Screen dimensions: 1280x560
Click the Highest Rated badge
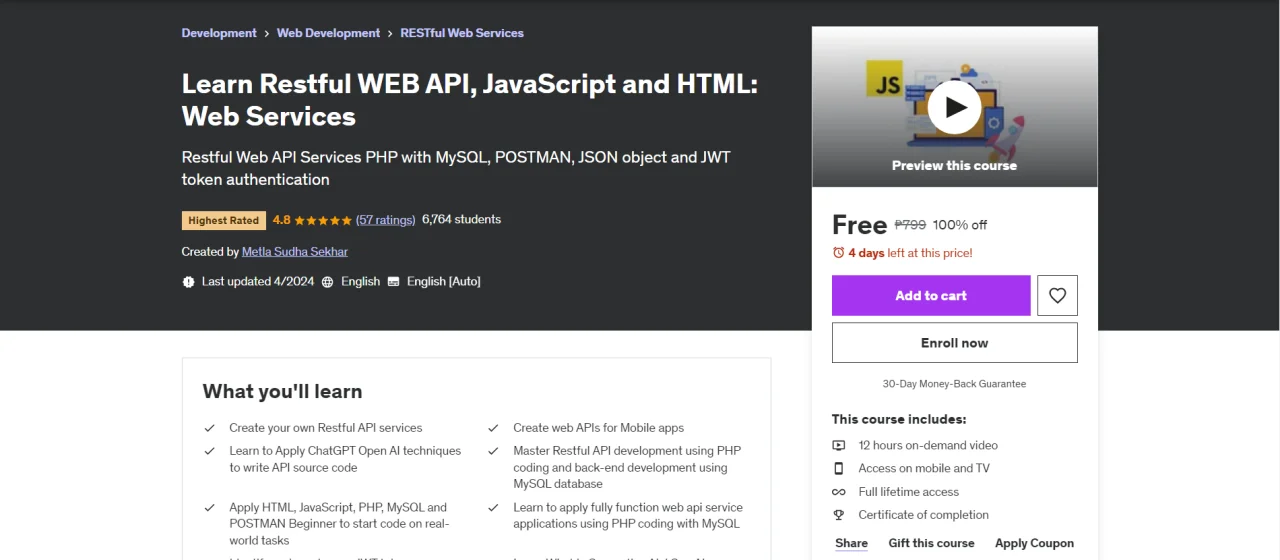[x=224, y=220]
